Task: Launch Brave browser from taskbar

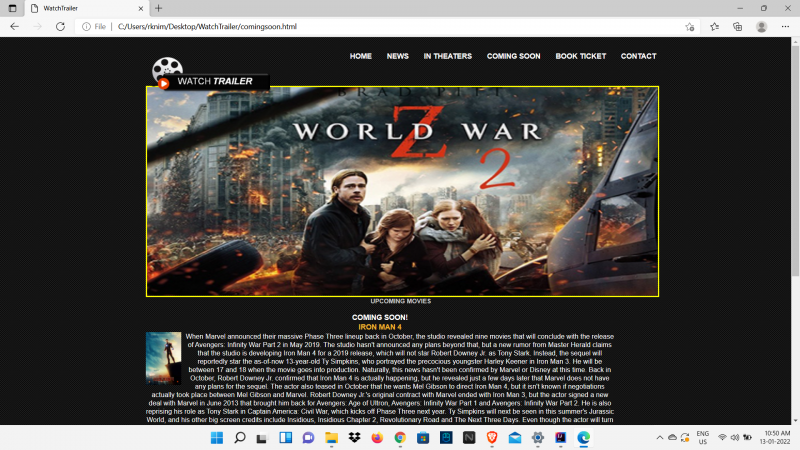Action: [x=492, y=438]
